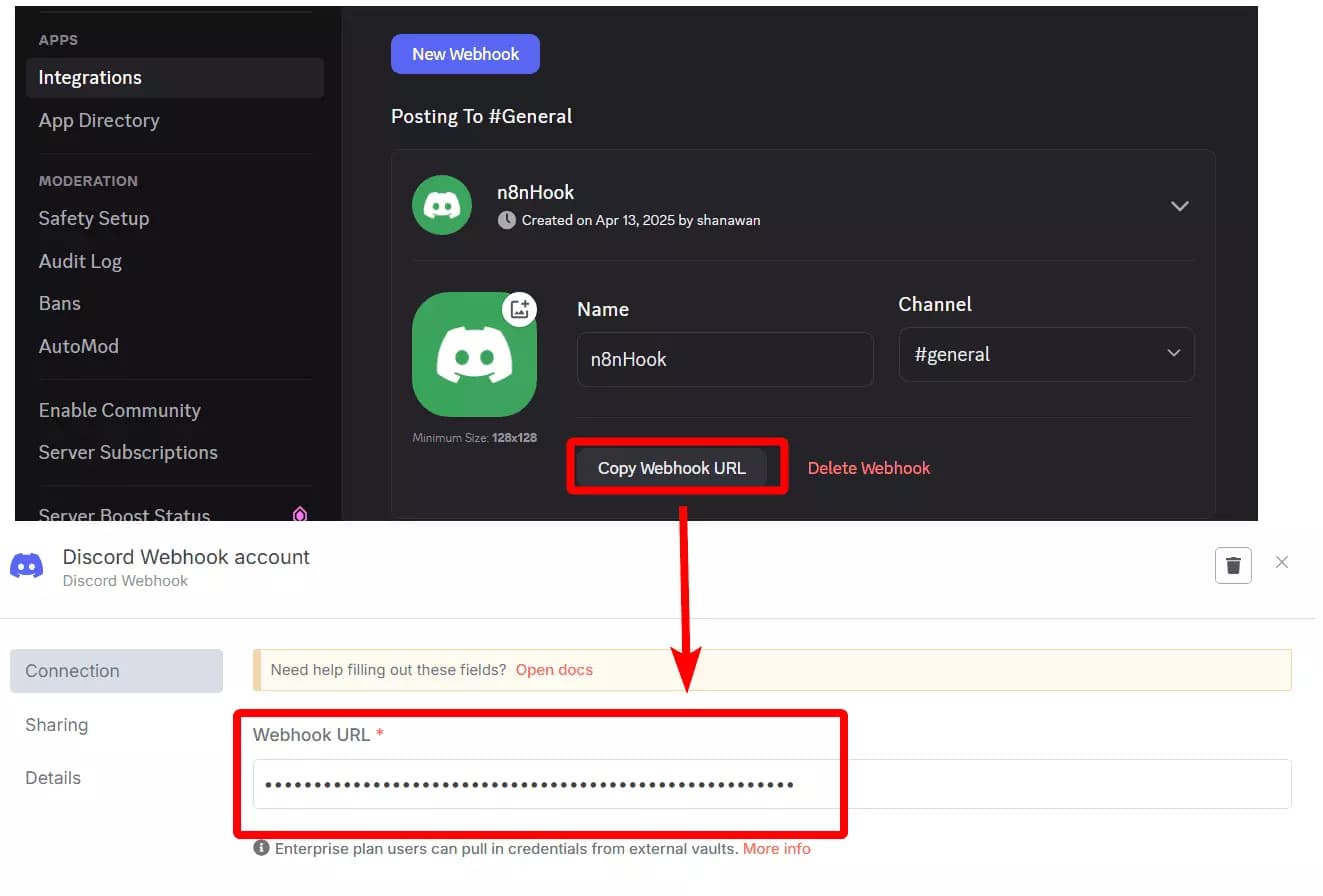Click the Minimum Size: 128x128 text
This screenshot has height=896, width=1323.
pos(474,438)
